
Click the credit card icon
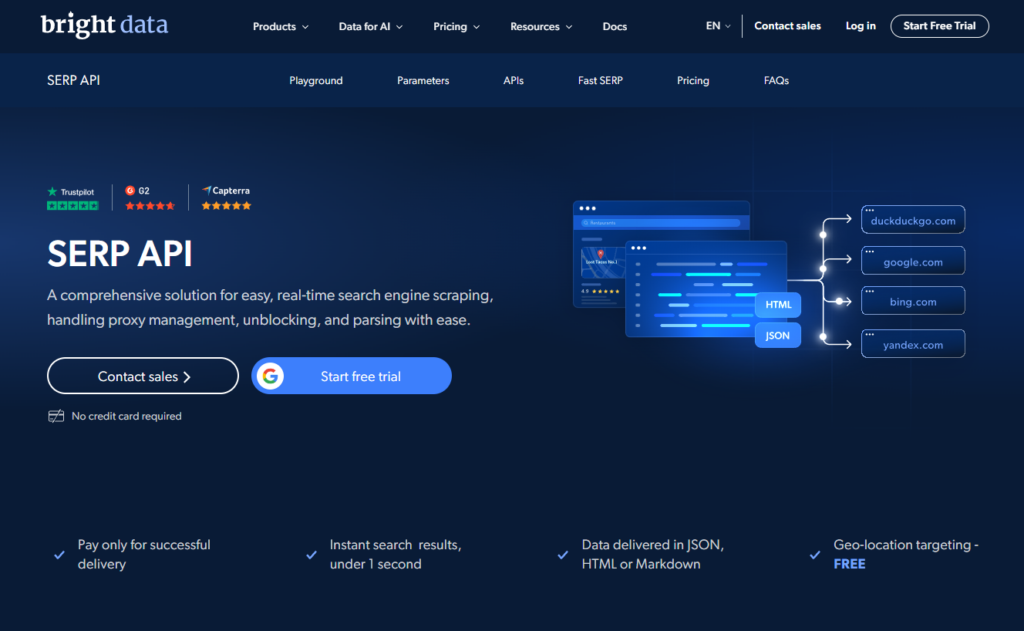pos(56,416)
